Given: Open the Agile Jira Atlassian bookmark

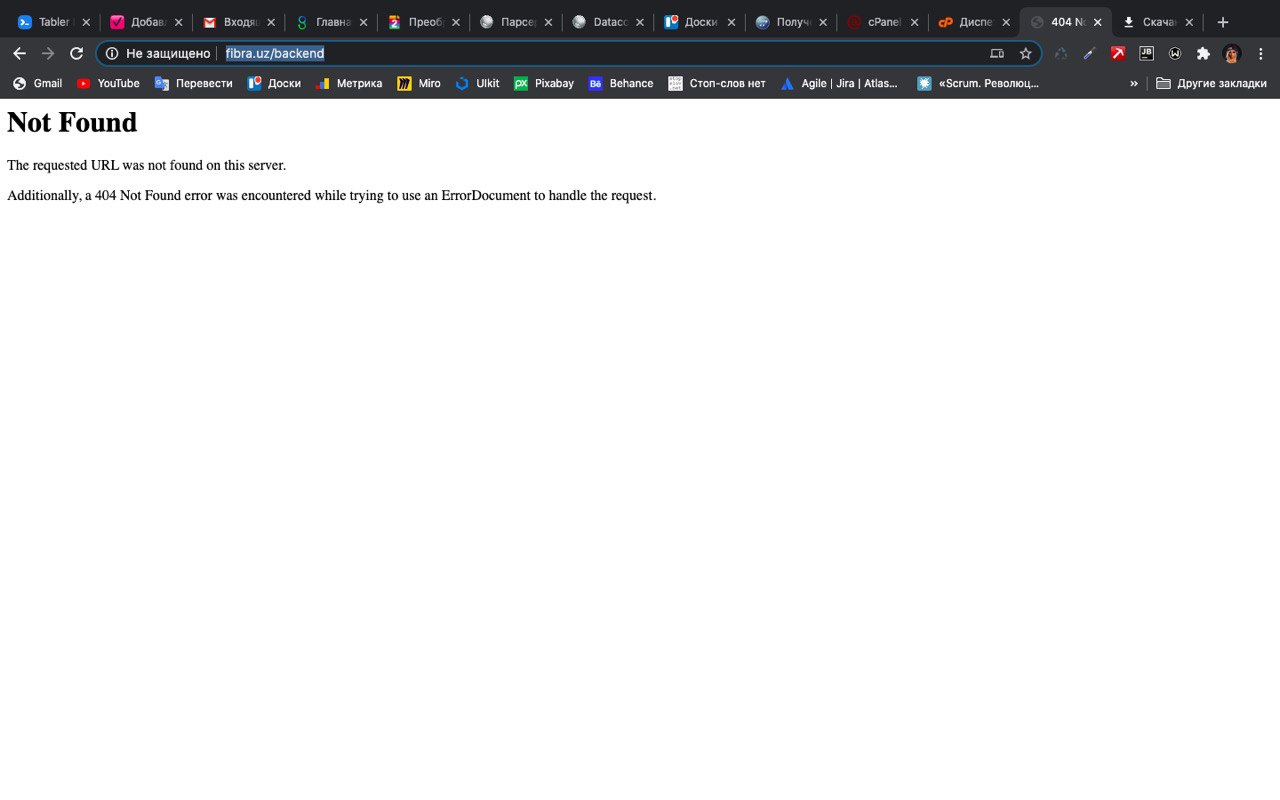Looking at the screenshot, I should (839, 83).
